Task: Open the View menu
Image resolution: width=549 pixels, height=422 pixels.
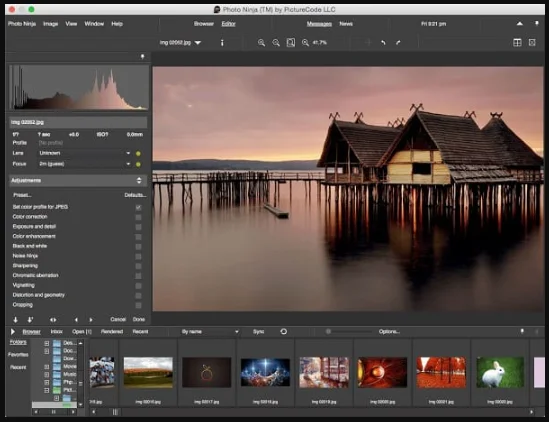Action: point(71,24)
